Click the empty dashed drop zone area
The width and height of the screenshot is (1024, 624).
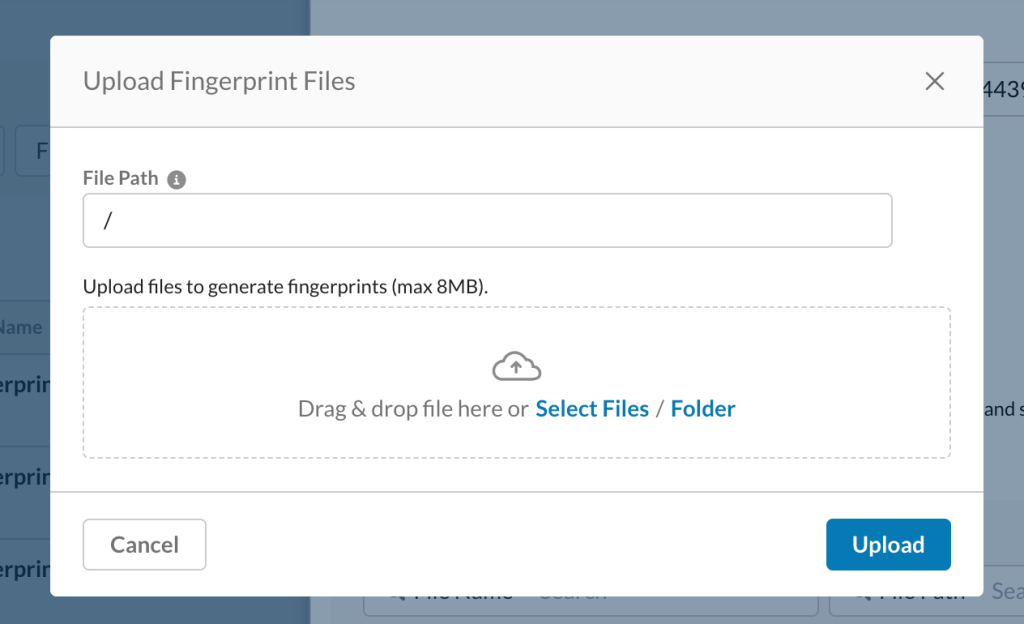(x=517, y=382)
